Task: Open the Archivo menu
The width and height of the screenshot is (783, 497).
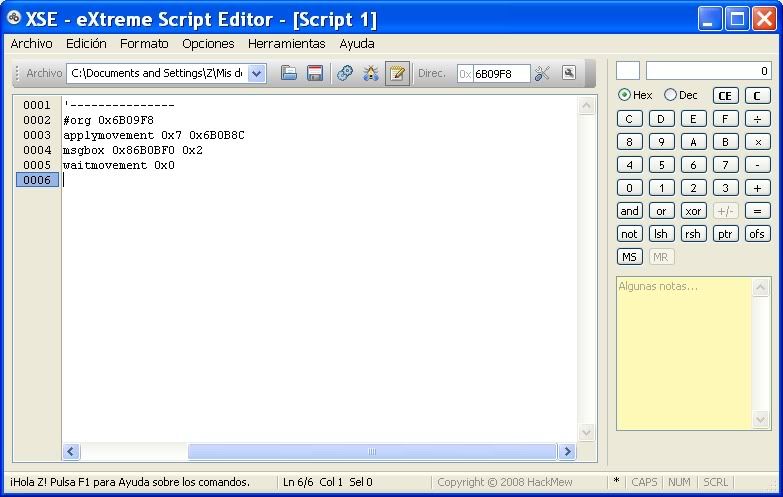Action: click(x=31, y=44)
